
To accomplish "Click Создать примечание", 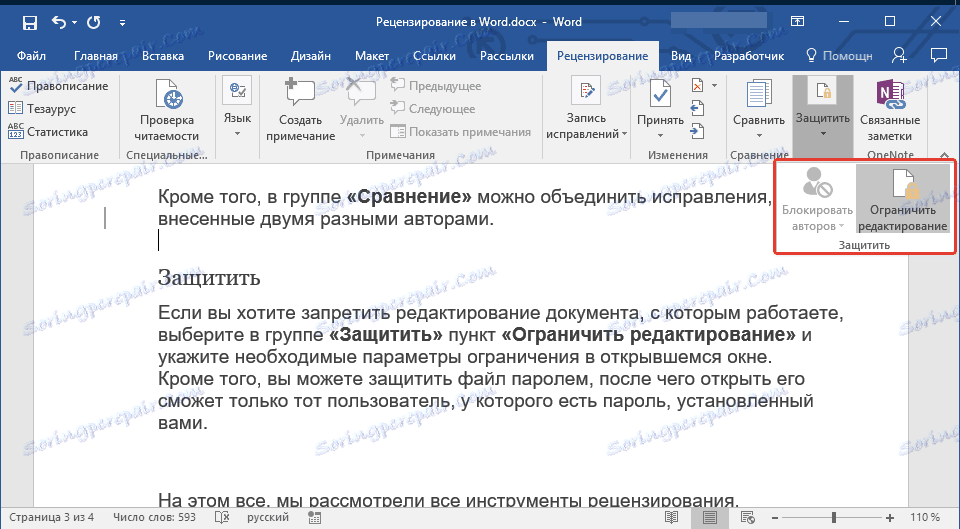I will (301, 110).
